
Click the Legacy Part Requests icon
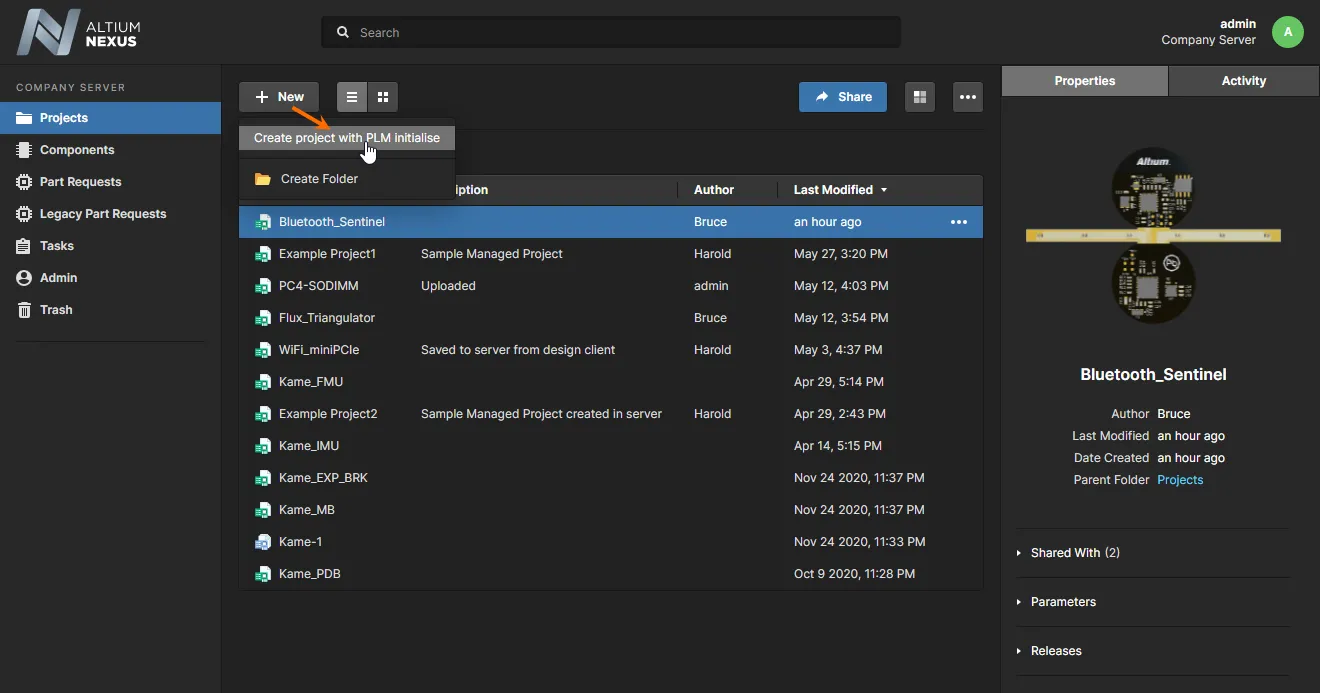pyautogui.click(x=24, y=214)
